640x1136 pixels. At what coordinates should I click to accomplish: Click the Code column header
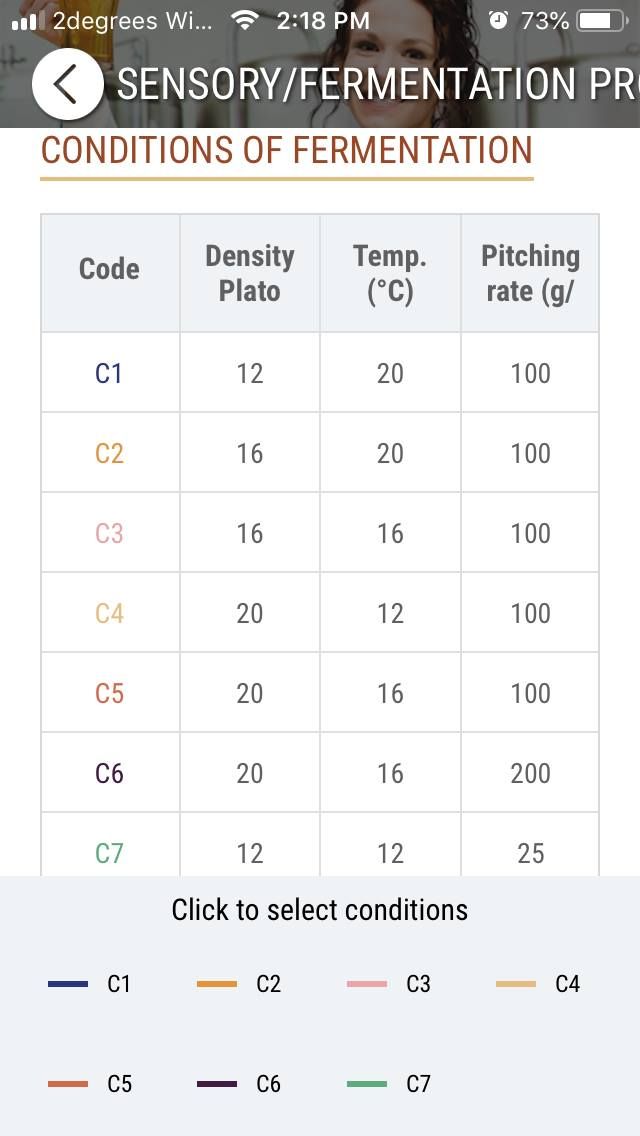pyautogui.click(x=109, y=269)
